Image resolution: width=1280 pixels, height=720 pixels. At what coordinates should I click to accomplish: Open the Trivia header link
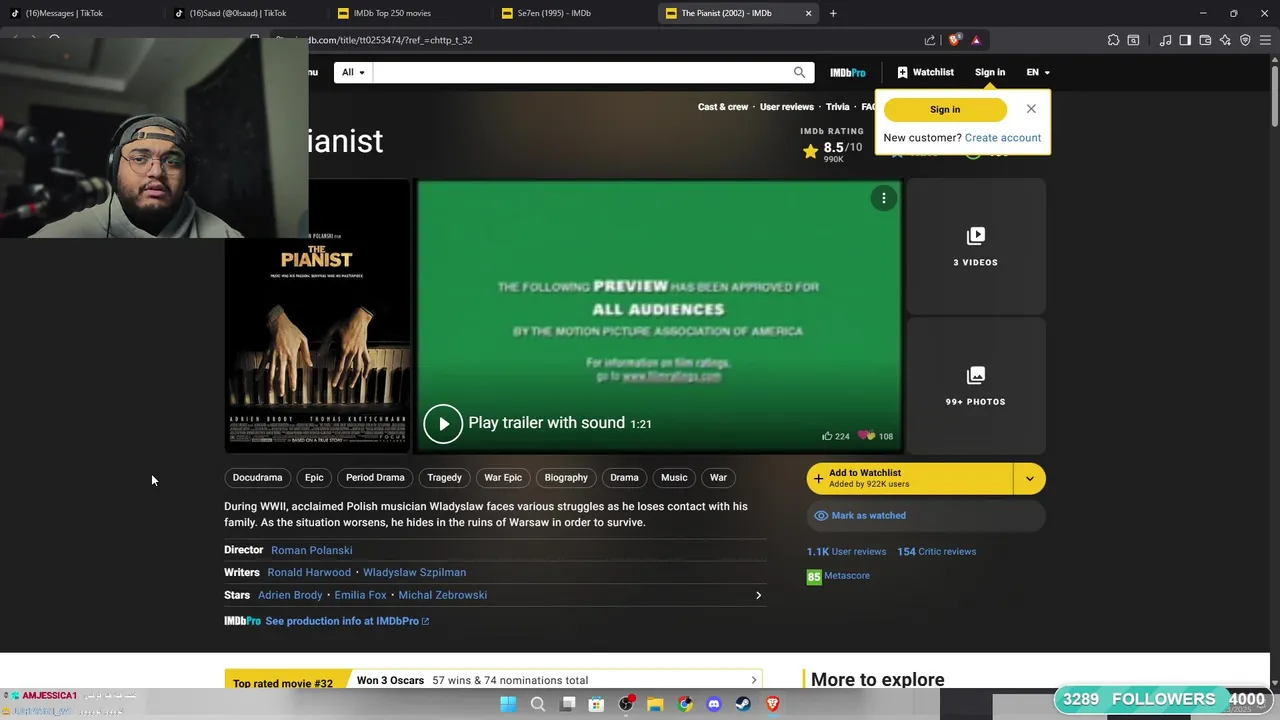tap(838, 107)
